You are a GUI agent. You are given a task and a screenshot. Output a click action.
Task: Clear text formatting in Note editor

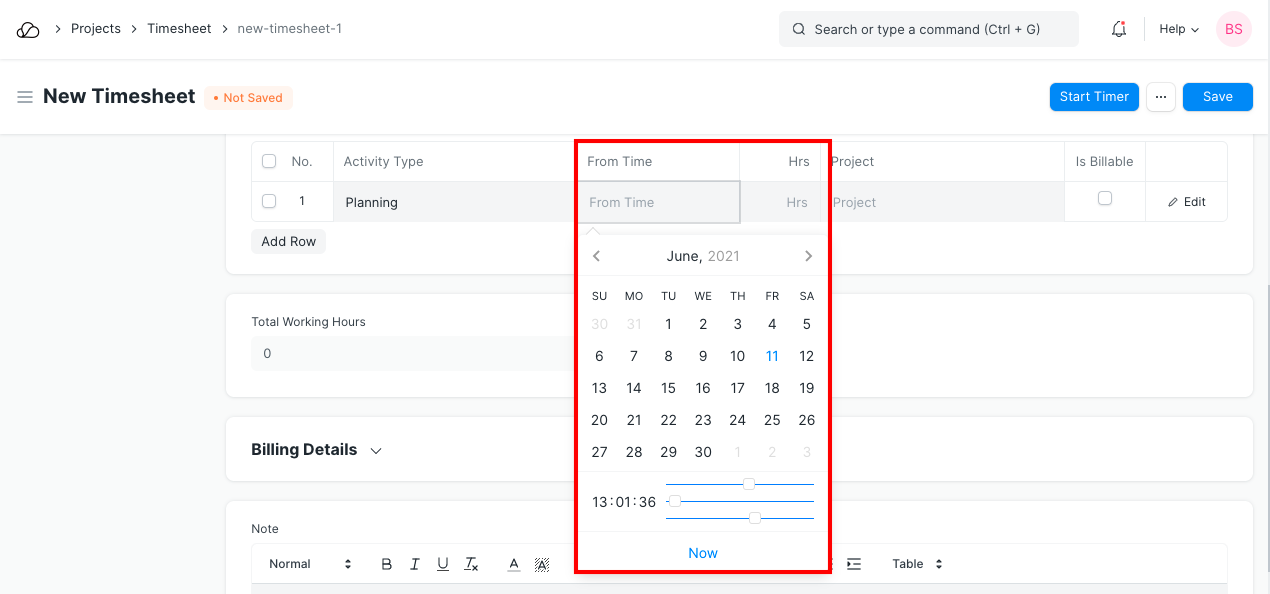[472, 564]
